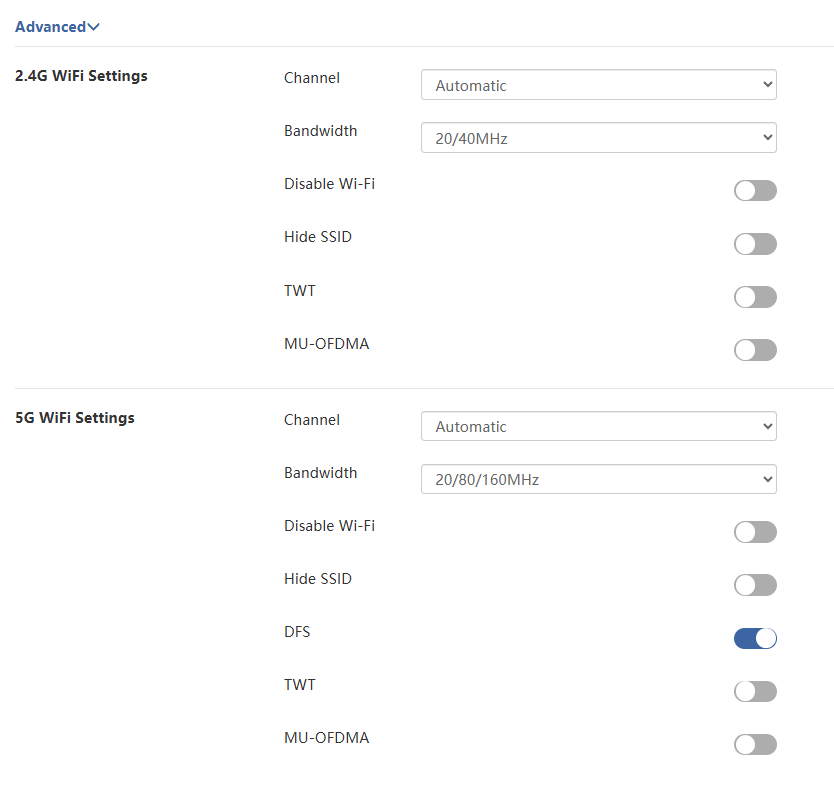Enable MU-OFDMA switch under 5G settings
The height and width of the screenshot is (807, 834).
coord(755,744)
